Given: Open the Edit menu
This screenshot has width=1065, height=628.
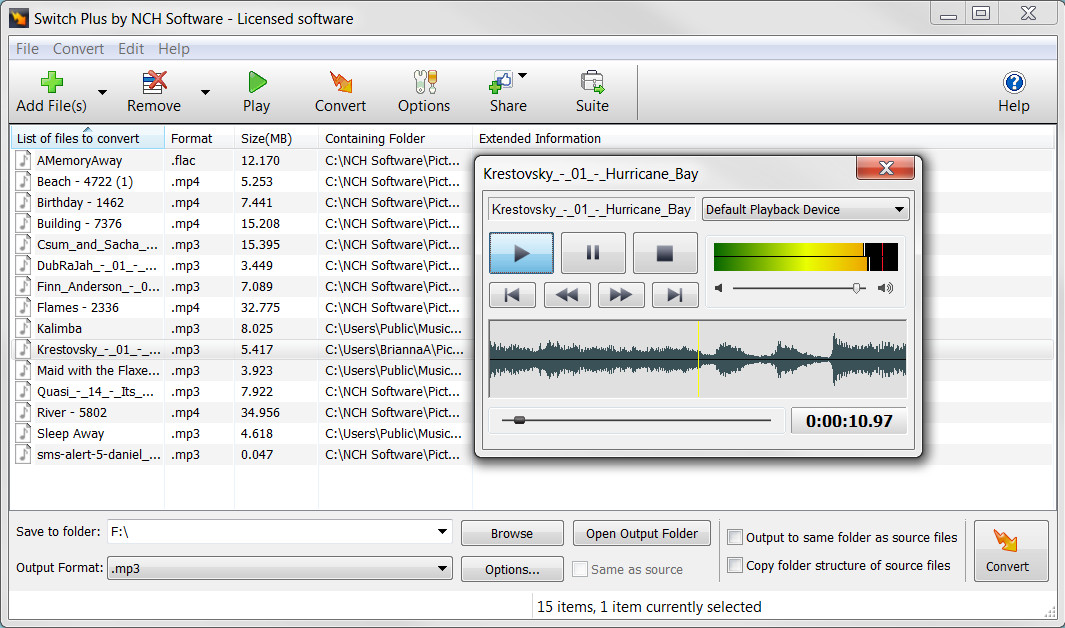Looking at the screenshot, I should [130, 48].
